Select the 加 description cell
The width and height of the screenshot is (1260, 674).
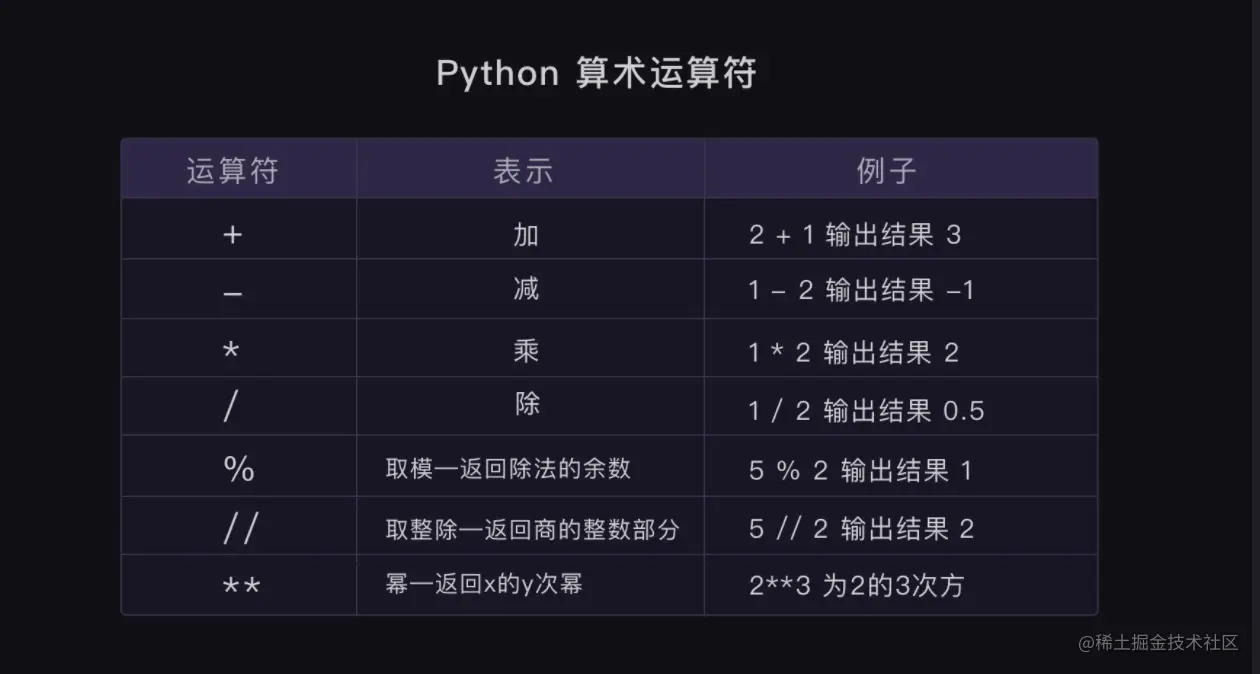tap(526, 235)
